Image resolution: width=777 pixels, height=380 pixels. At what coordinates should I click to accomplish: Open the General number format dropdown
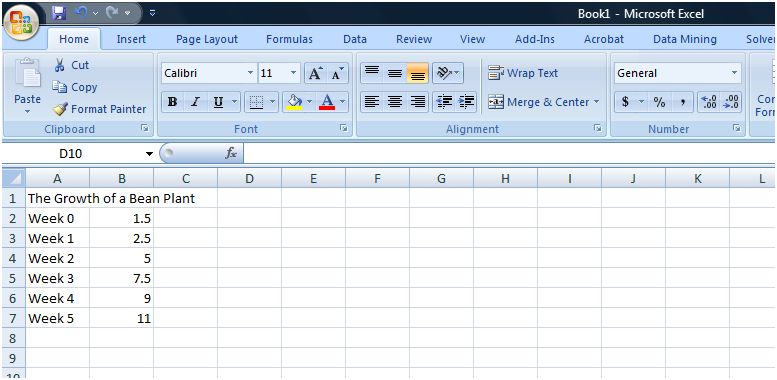(734, 73)
